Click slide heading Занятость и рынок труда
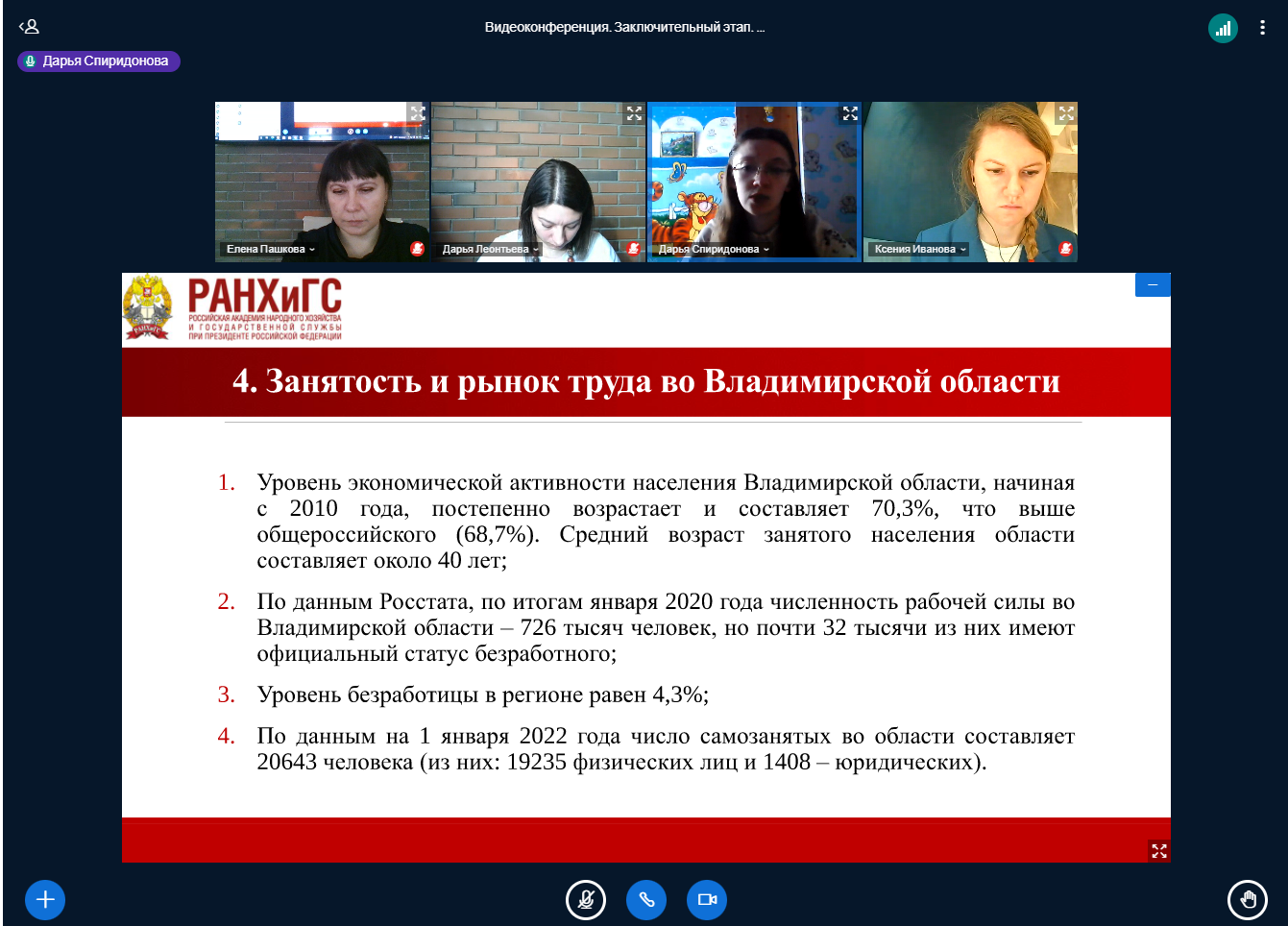1288x926 pixels. click(x=646, y=381)
